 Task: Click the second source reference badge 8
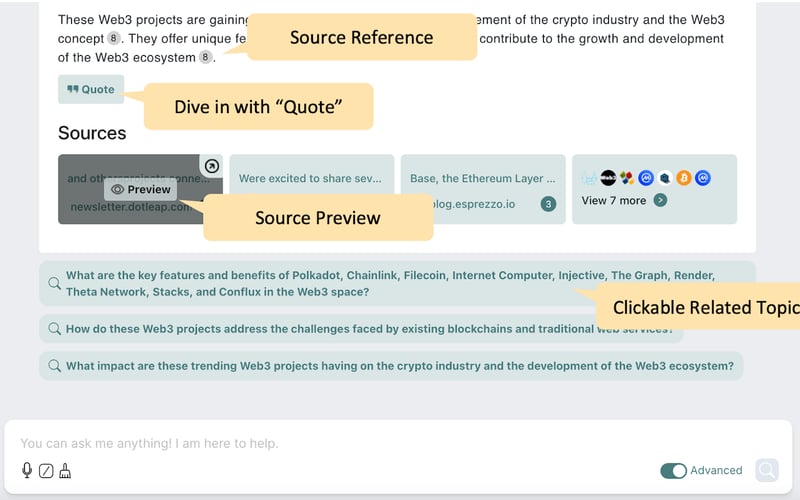(x=205, y=57)
